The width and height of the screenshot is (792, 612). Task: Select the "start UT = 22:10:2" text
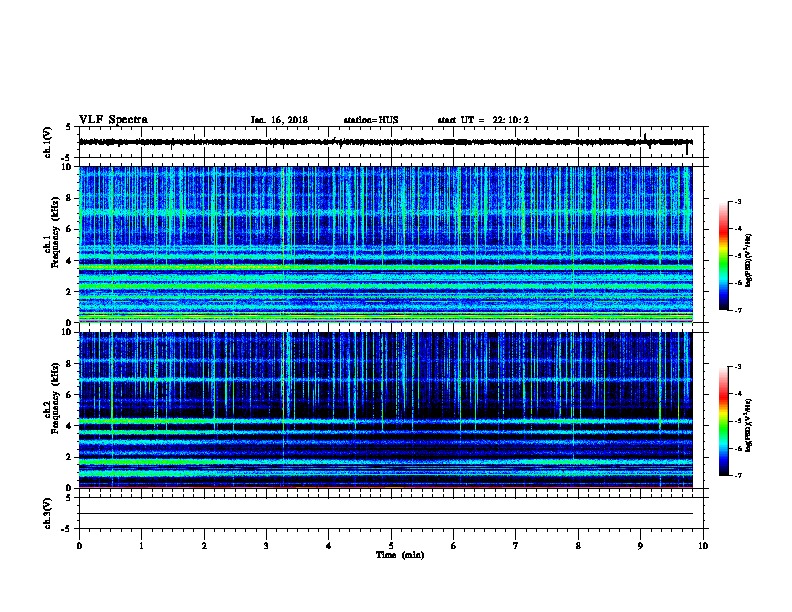483,120
